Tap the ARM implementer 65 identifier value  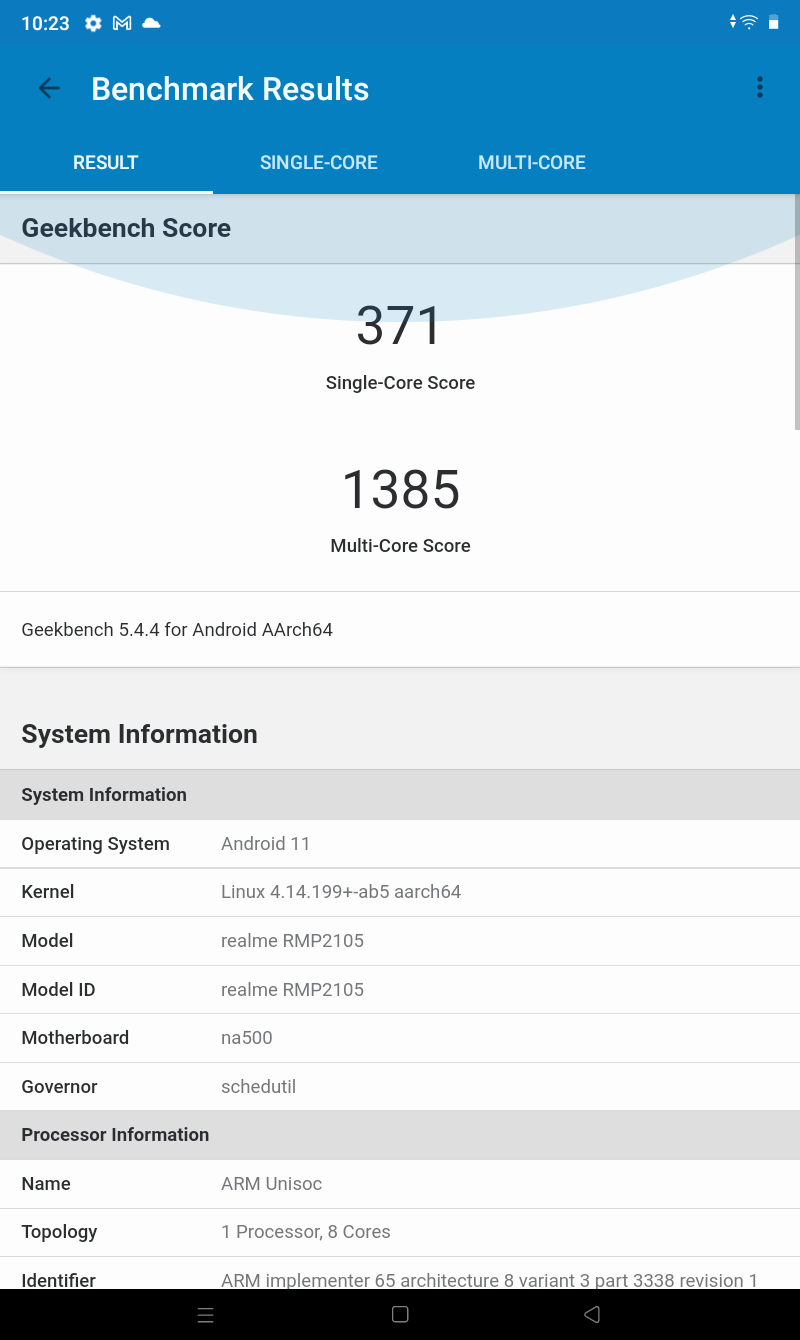click(490, 1280)
